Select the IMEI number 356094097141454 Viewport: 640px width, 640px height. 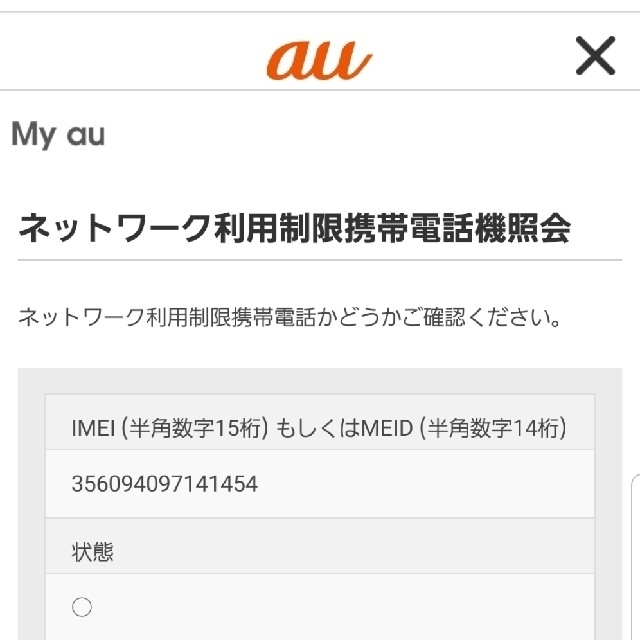coord(165,484)
